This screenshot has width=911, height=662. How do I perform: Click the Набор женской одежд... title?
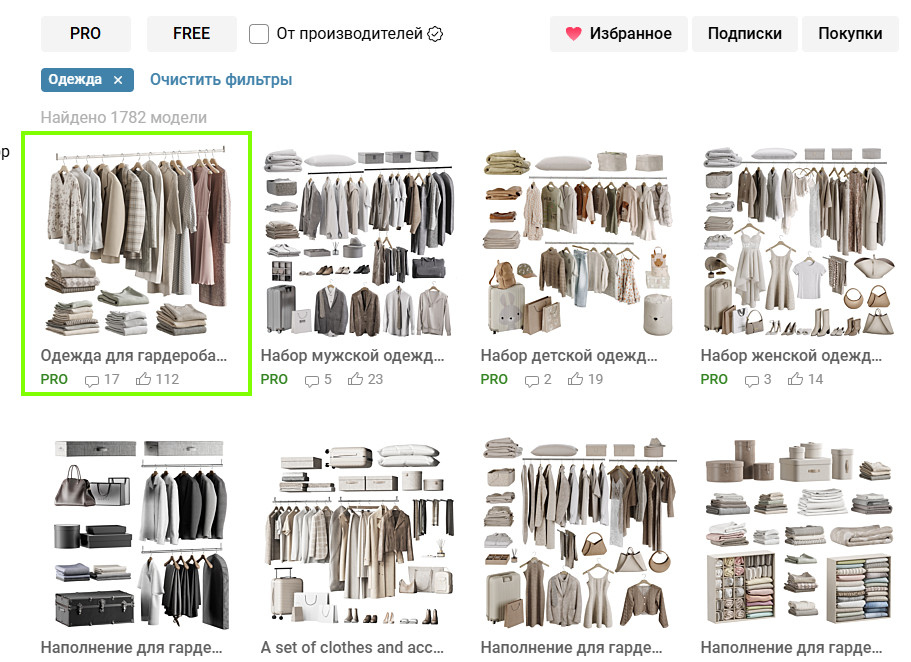pos(791,355)
